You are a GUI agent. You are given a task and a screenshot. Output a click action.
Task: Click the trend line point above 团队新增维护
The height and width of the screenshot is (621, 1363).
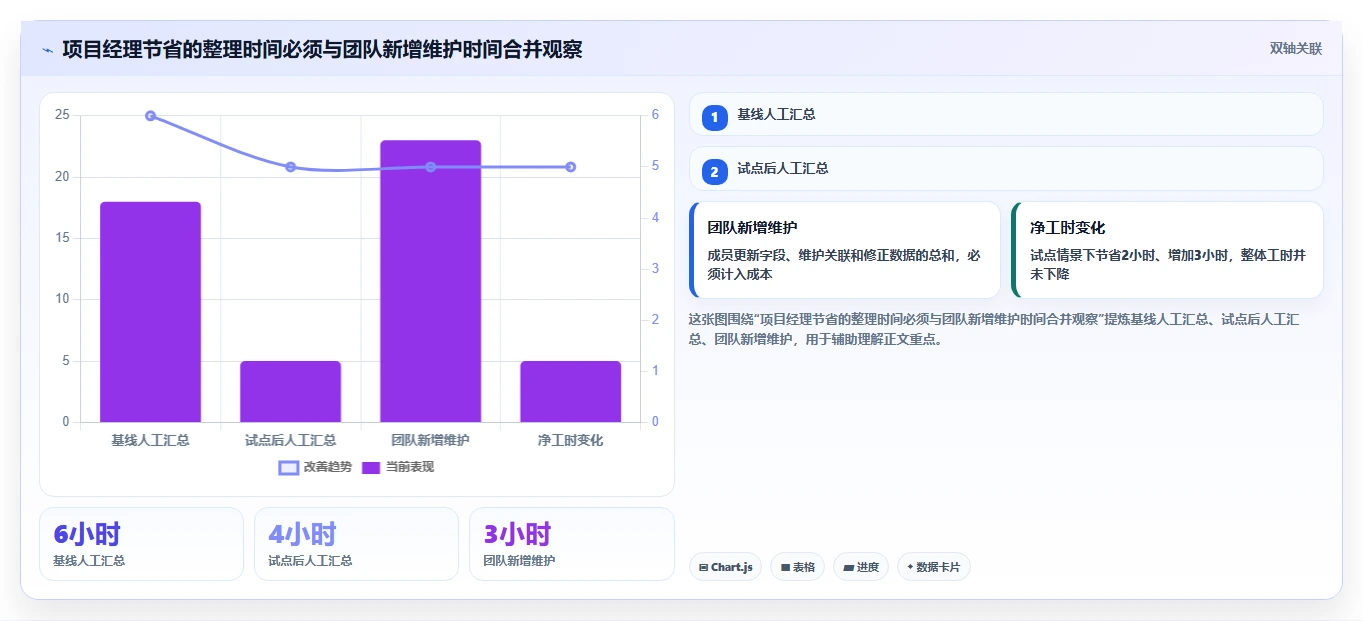[430, 167]
